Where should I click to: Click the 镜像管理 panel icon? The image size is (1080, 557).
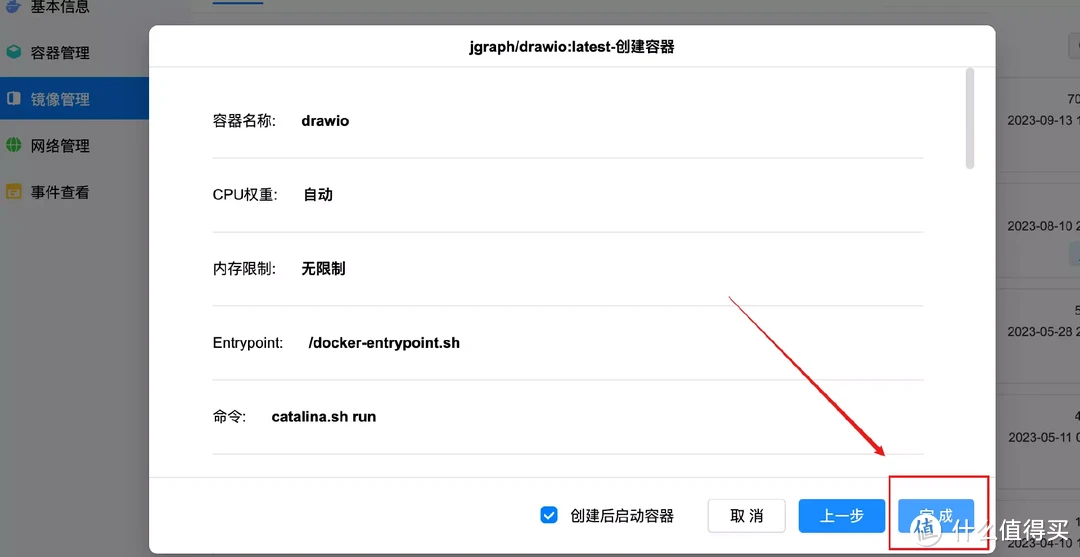pos(14,99)
